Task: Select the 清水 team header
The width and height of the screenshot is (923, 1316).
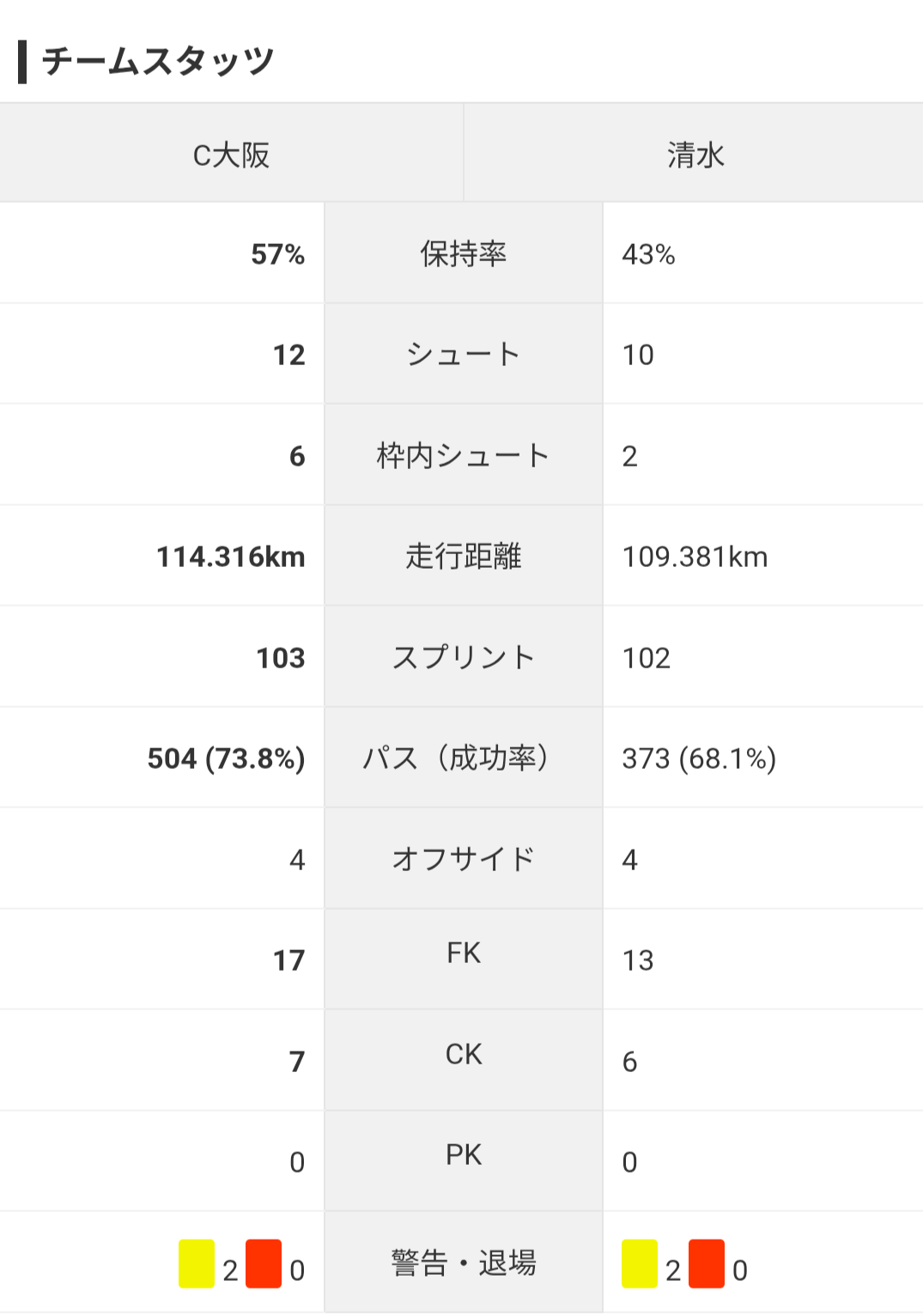Action: (695, 155)
